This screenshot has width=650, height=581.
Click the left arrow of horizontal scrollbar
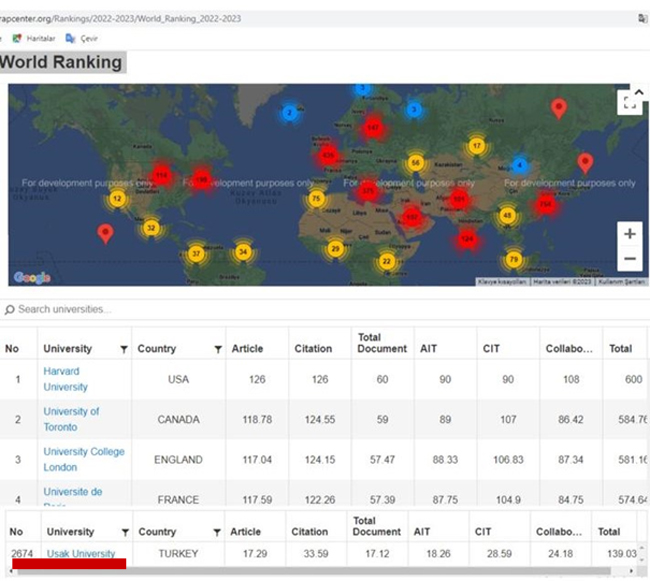(10, 571)
